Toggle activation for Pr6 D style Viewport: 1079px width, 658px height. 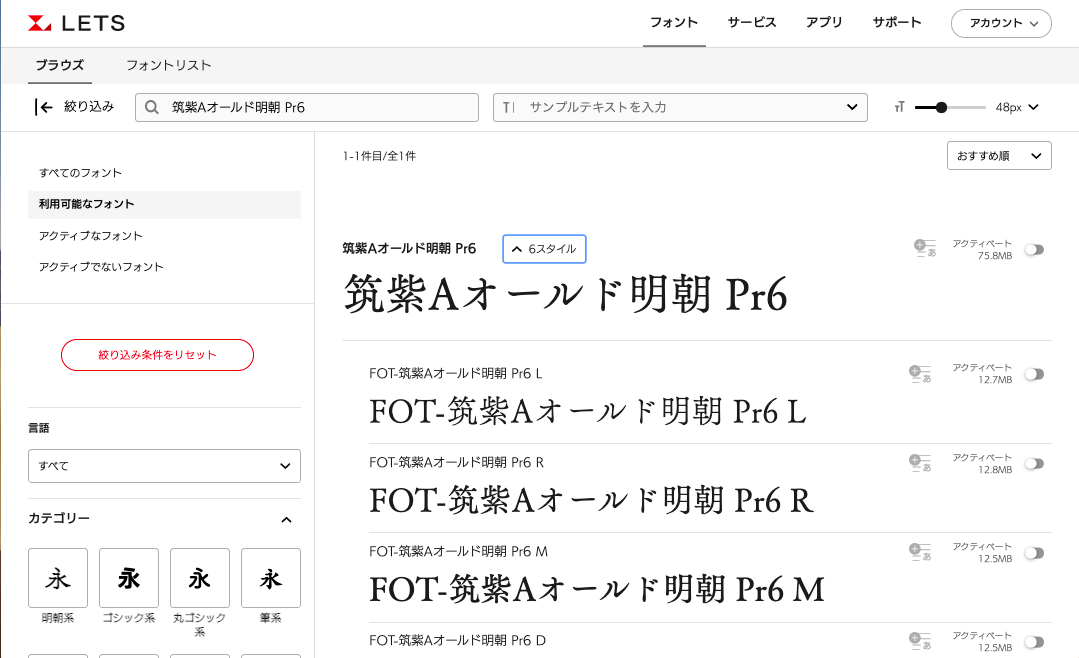[x=1034, y=642]
